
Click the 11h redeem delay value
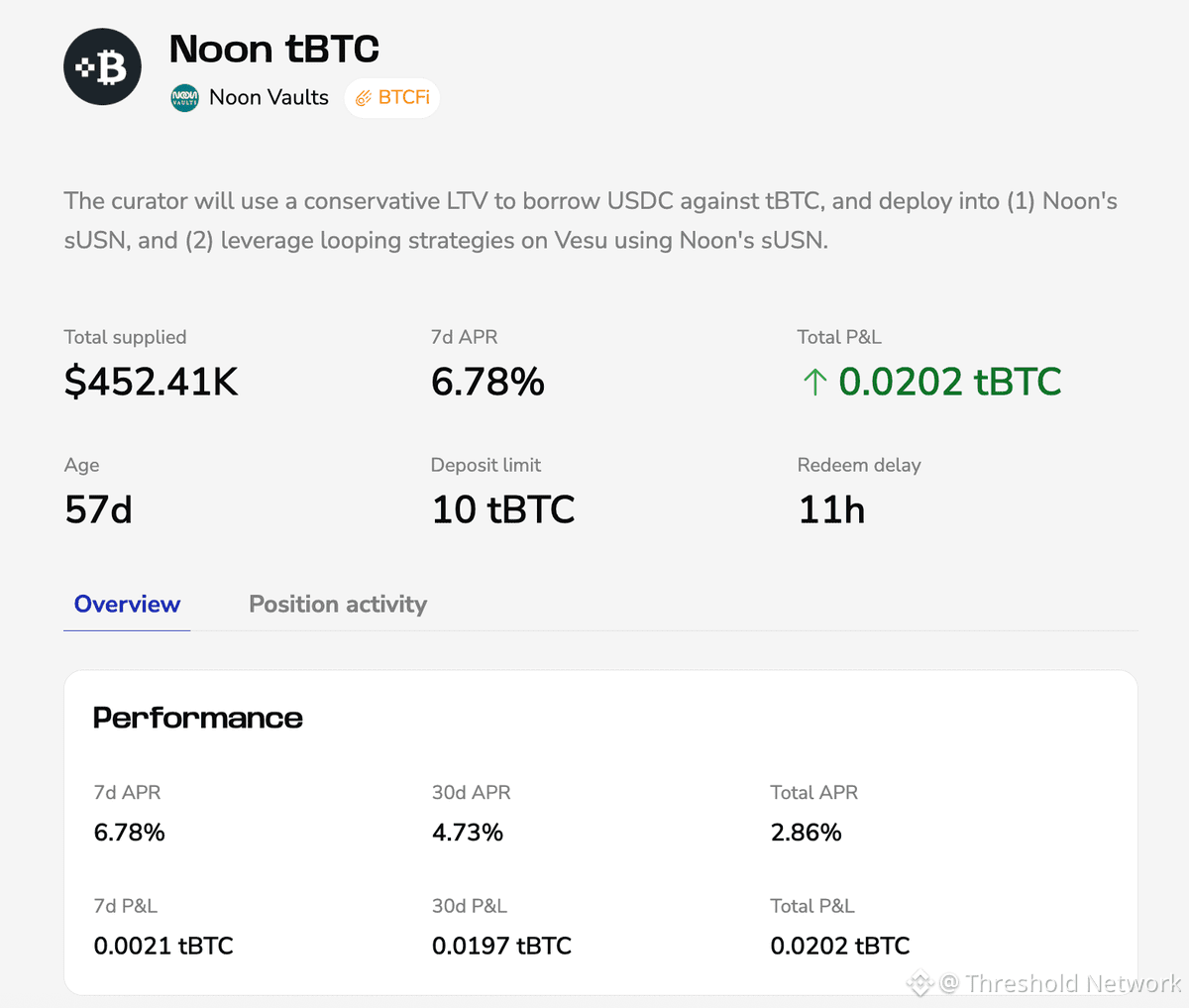[x=831, y=509]
